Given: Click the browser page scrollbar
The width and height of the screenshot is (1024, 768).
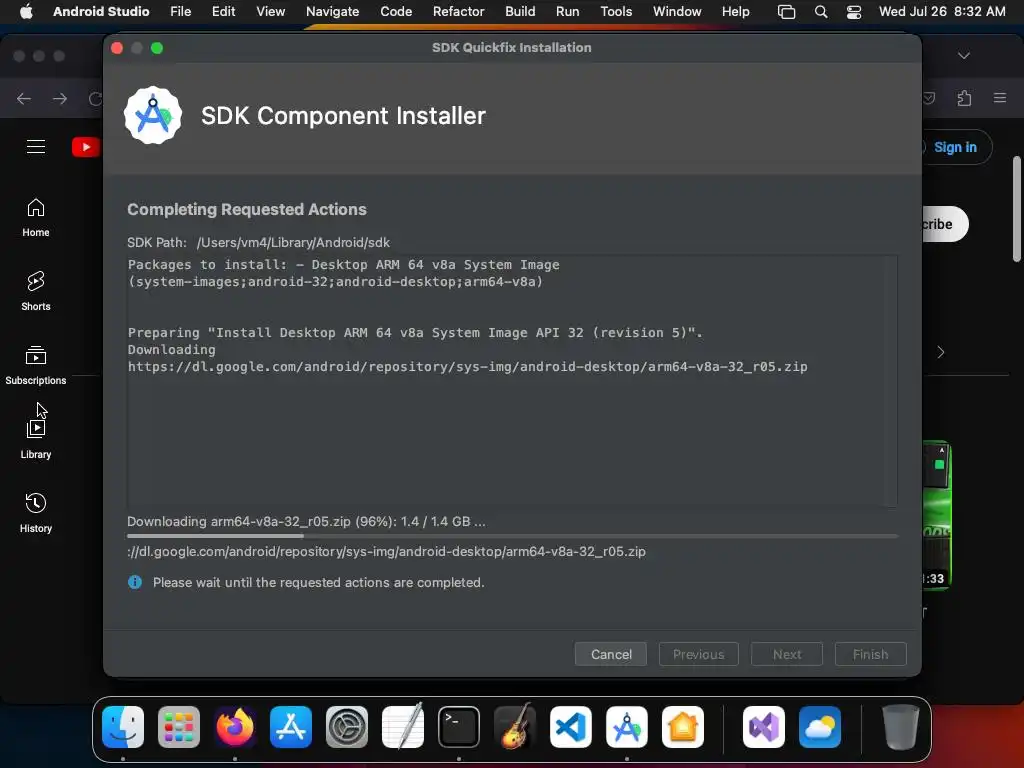Looking at the screenshot, I should click(x=1017, y=209).
